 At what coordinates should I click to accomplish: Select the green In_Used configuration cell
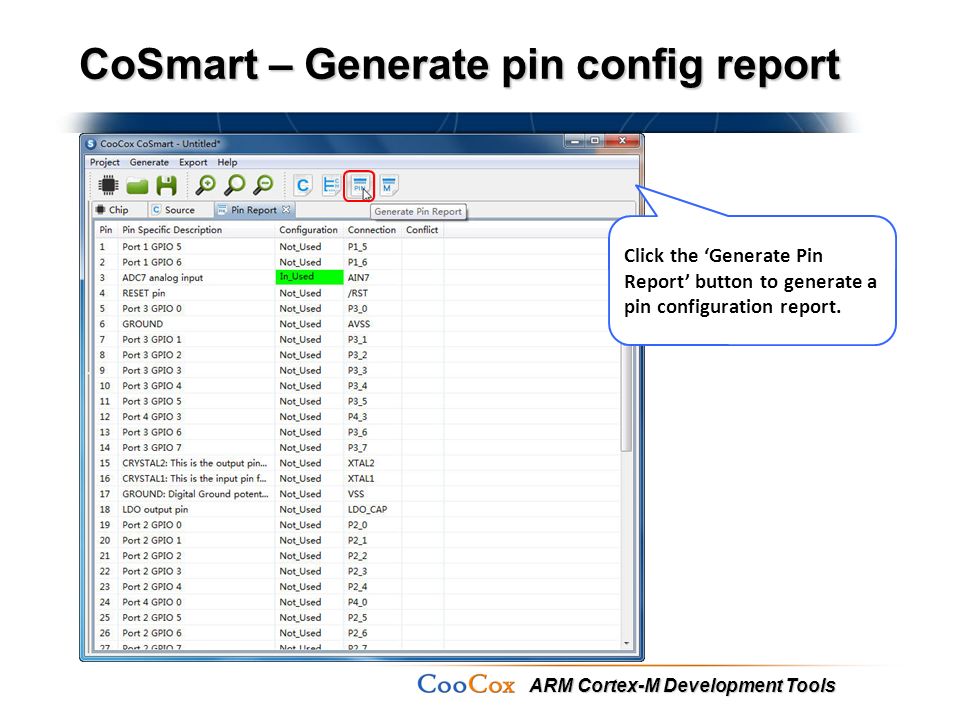click(309, 277)
